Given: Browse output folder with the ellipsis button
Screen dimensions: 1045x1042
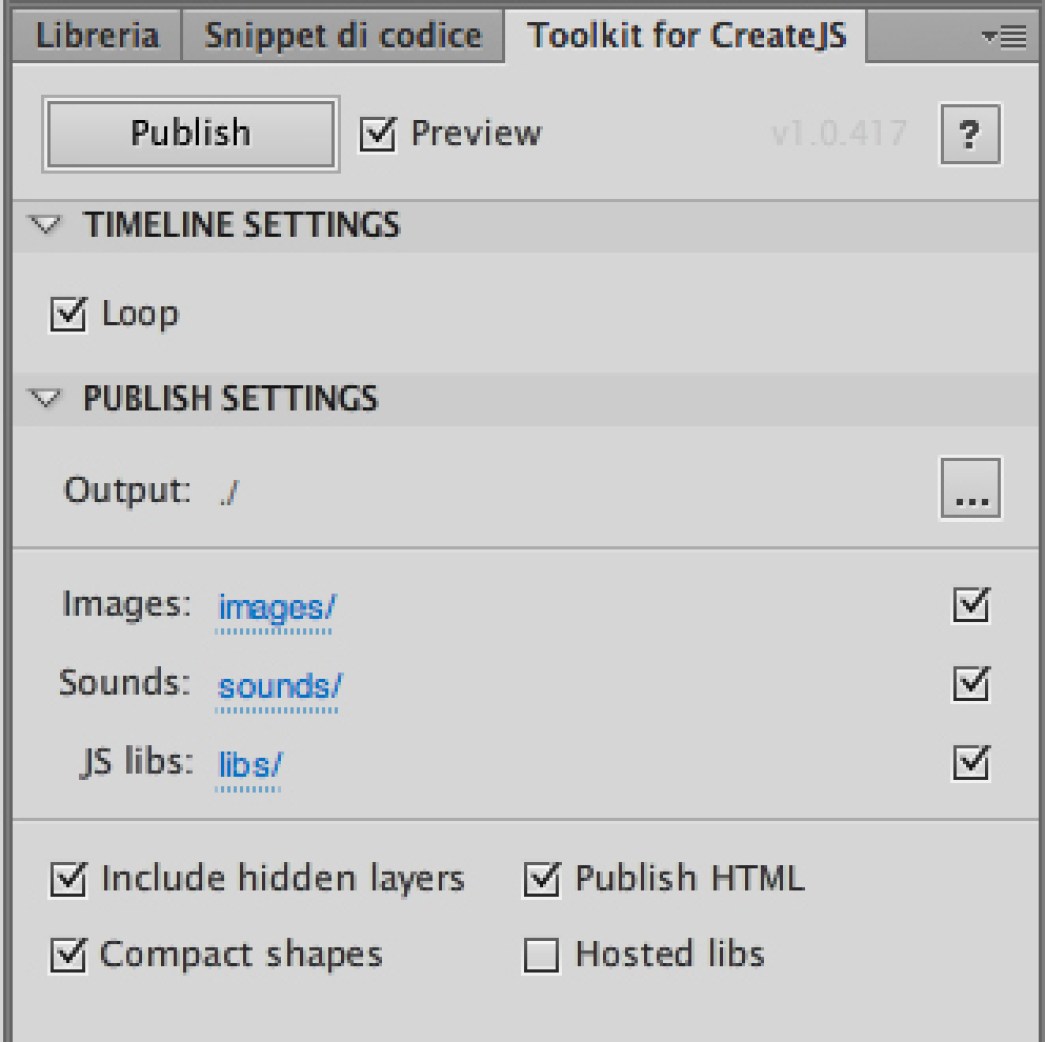Looking at the screenshot, I should (970, 487).
